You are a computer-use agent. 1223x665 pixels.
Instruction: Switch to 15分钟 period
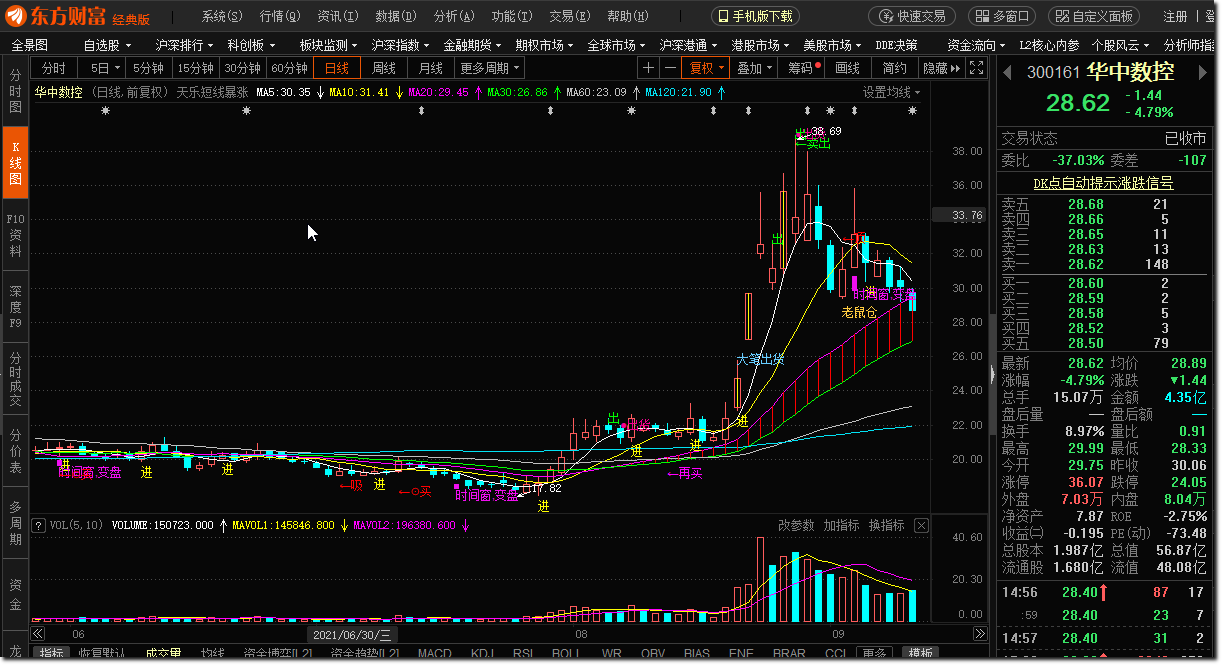coord(196,67)
